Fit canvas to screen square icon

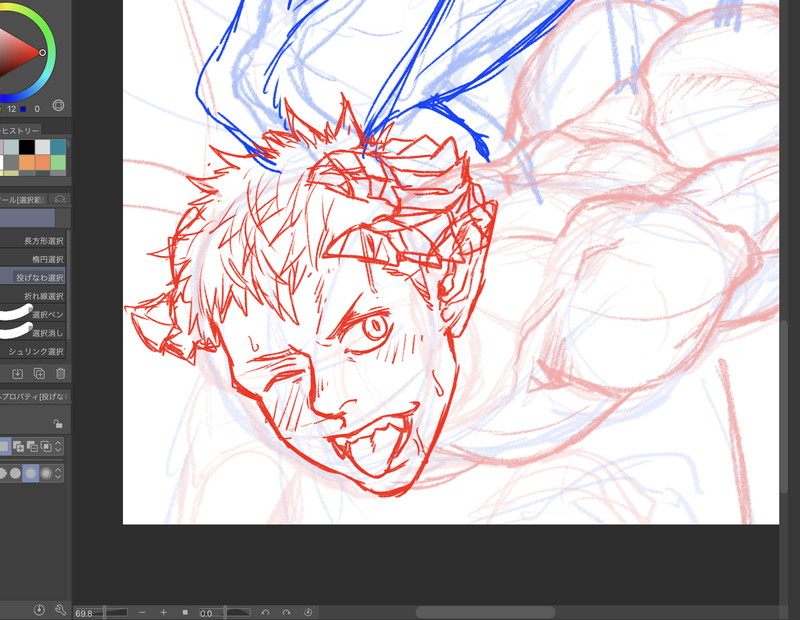click(x=185, y=612)
